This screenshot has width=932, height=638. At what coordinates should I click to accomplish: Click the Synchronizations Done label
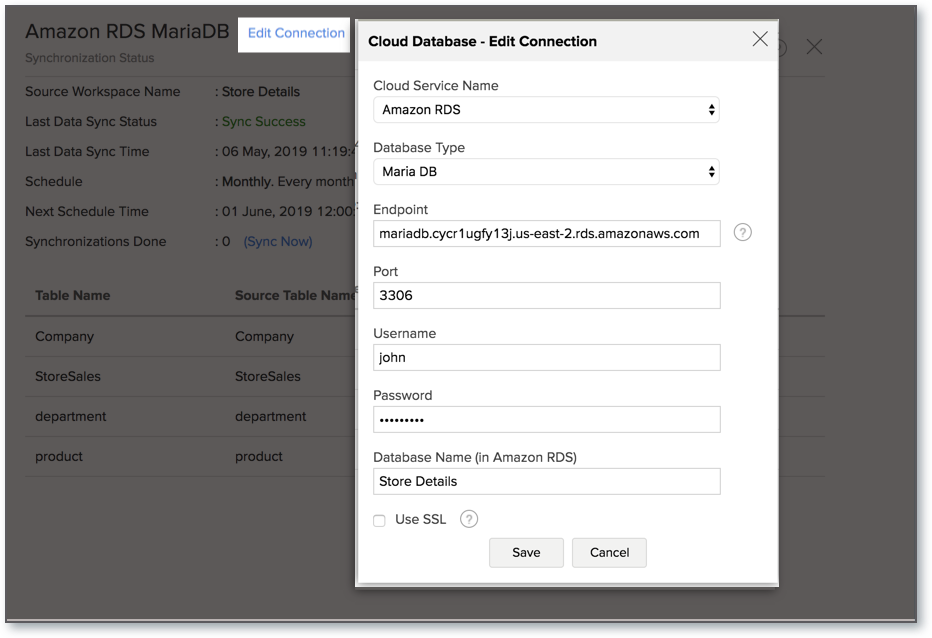tap(96, 241)
